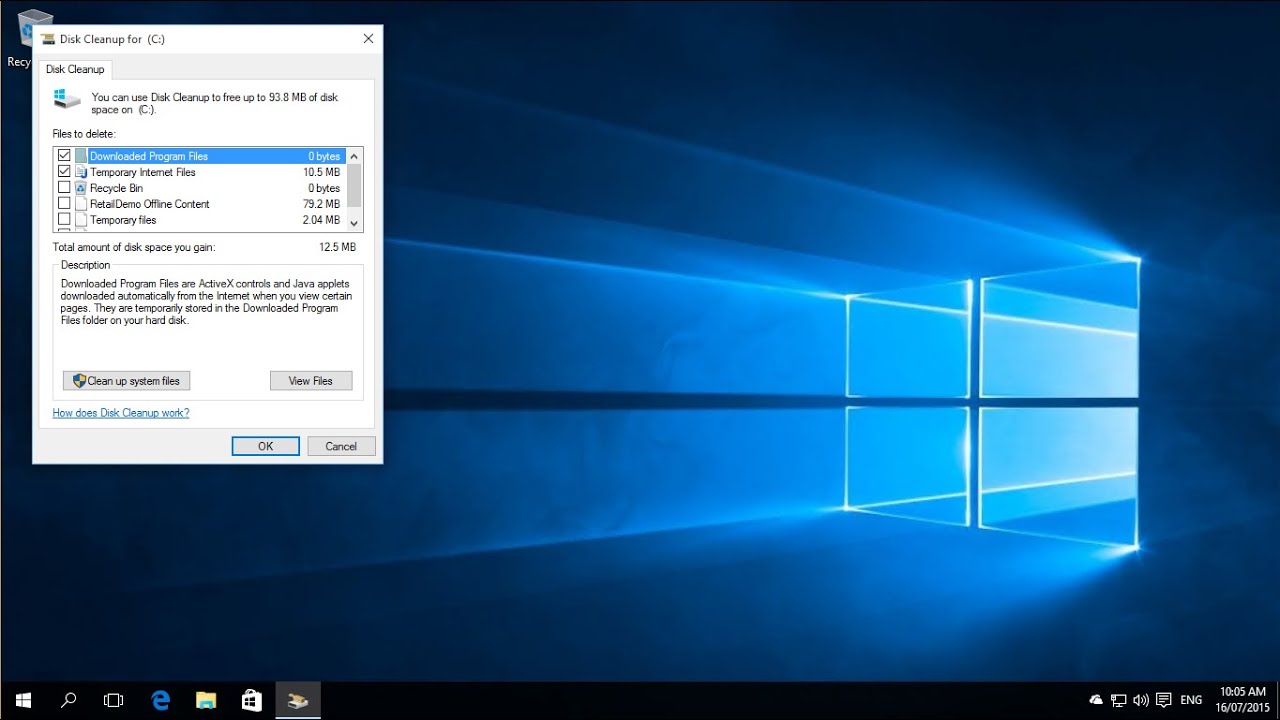Cancel the Disk Cleanup dialog
Viewport: 1280px width, 720px height.
point(341,446)
